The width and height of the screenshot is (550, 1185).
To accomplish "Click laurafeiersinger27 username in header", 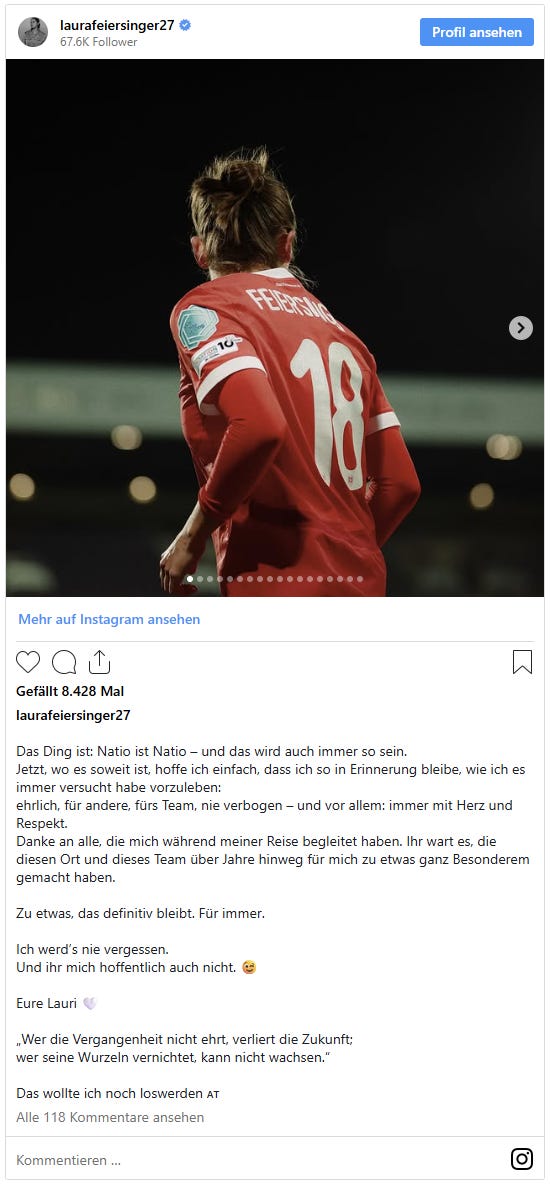I will [117, 25].
